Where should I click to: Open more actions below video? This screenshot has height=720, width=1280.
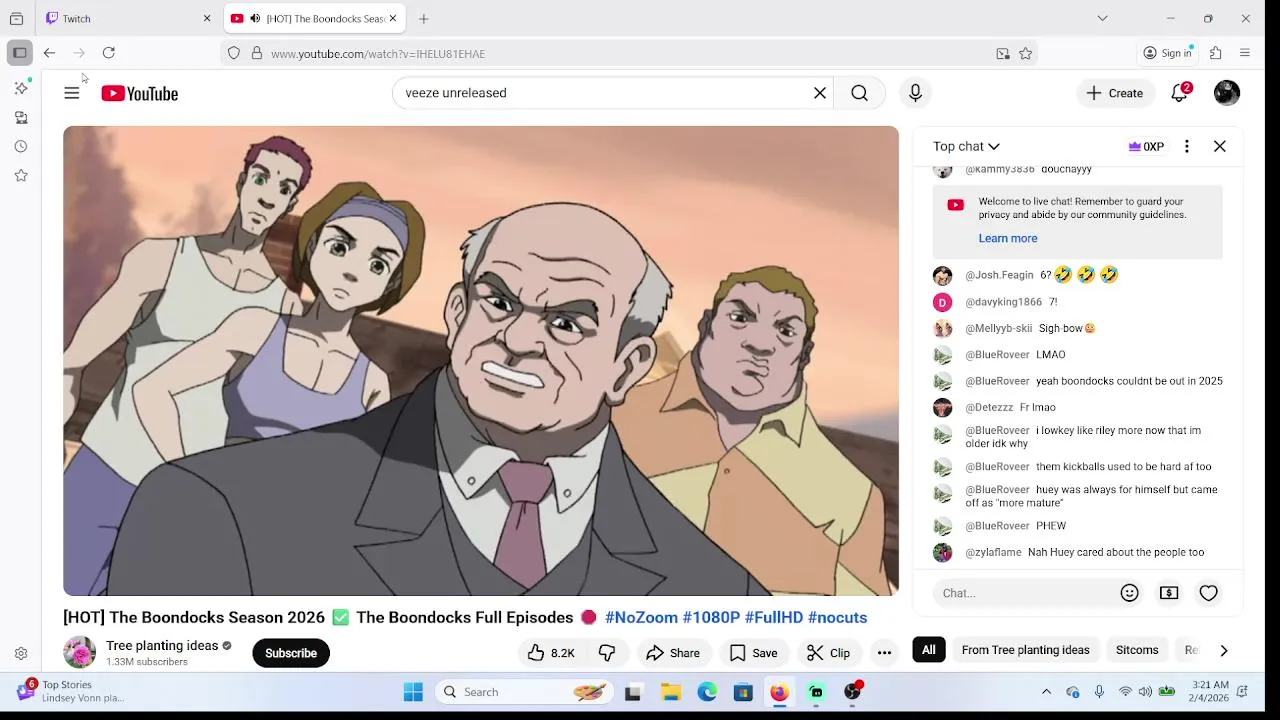pos(884,653)
